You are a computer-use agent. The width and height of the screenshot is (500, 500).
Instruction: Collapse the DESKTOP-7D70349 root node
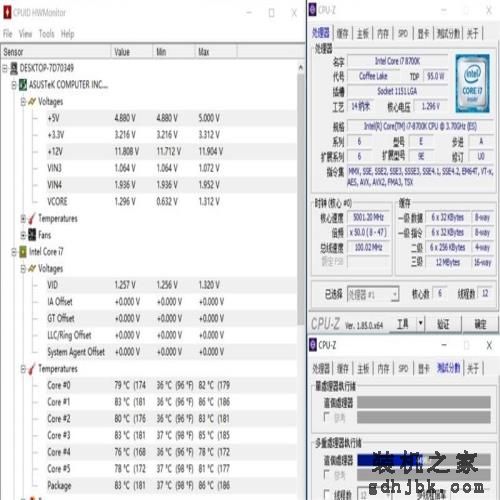pyautogui.click(x=5, y=68)
